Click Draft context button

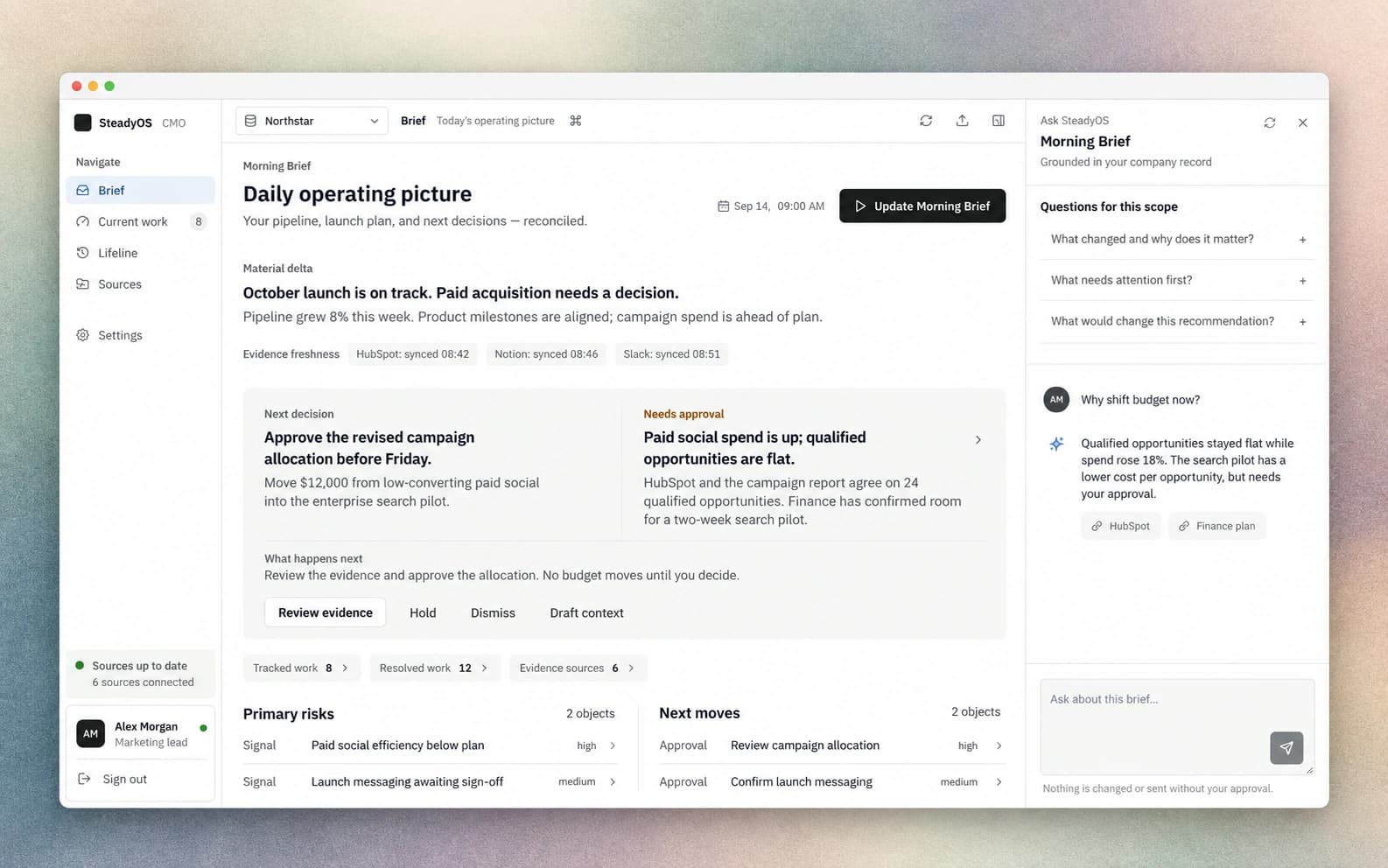[586, 612]
